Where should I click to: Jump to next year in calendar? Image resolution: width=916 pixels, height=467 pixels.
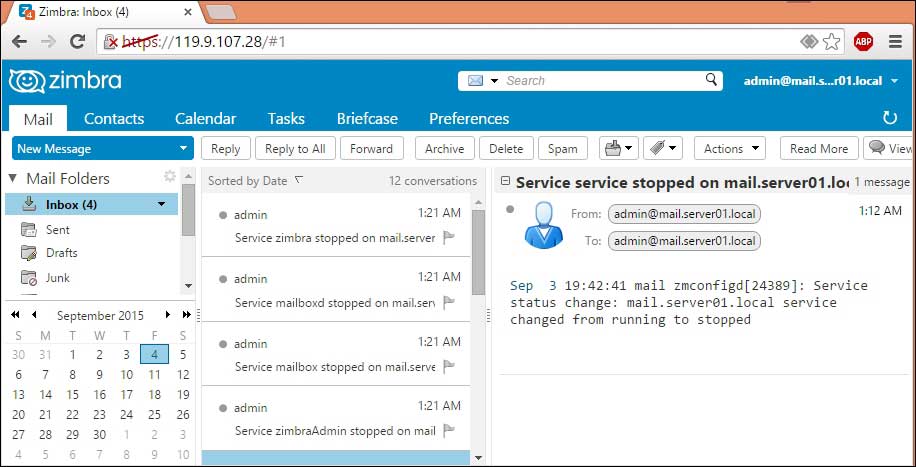[x=186, y=314]
